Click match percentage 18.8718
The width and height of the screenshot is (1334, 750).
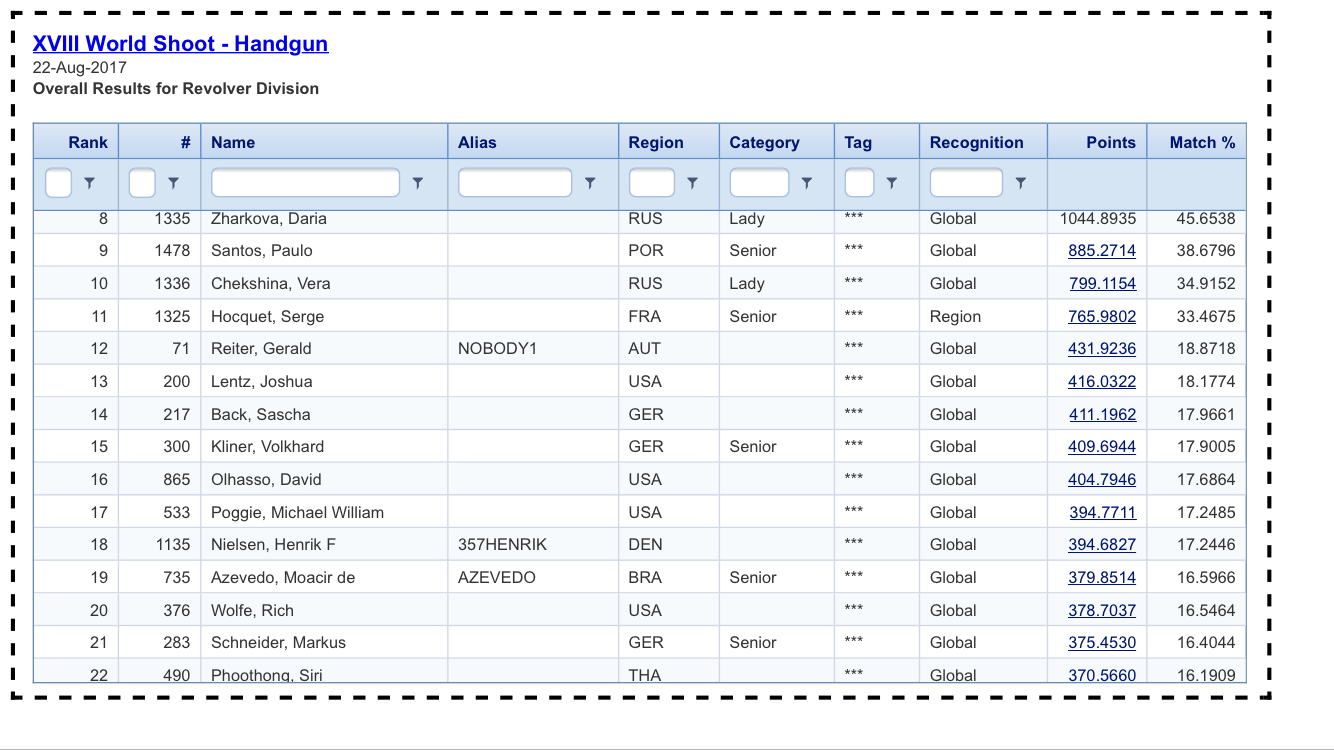[1206, 349]
